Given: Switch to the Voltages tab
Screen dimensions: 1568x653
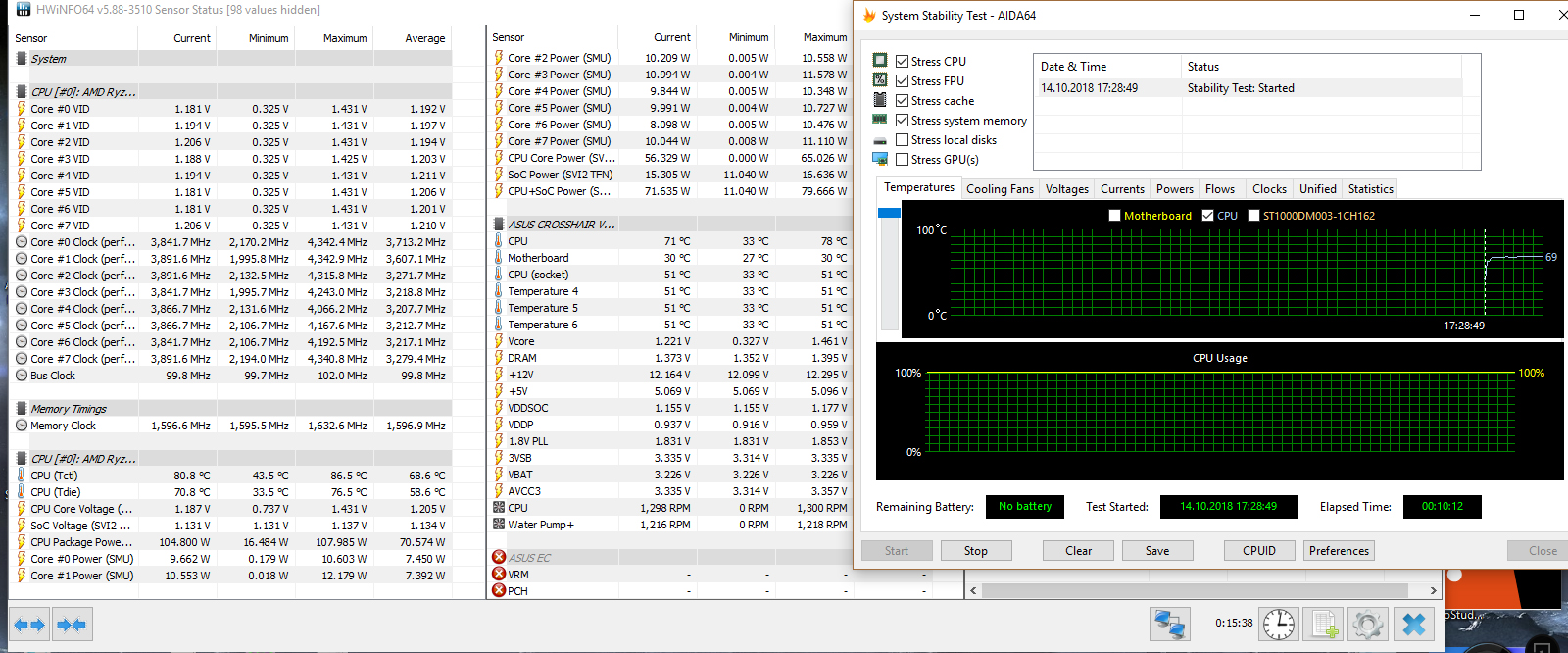Looking at the screenshot, I should pos(1066,189).
